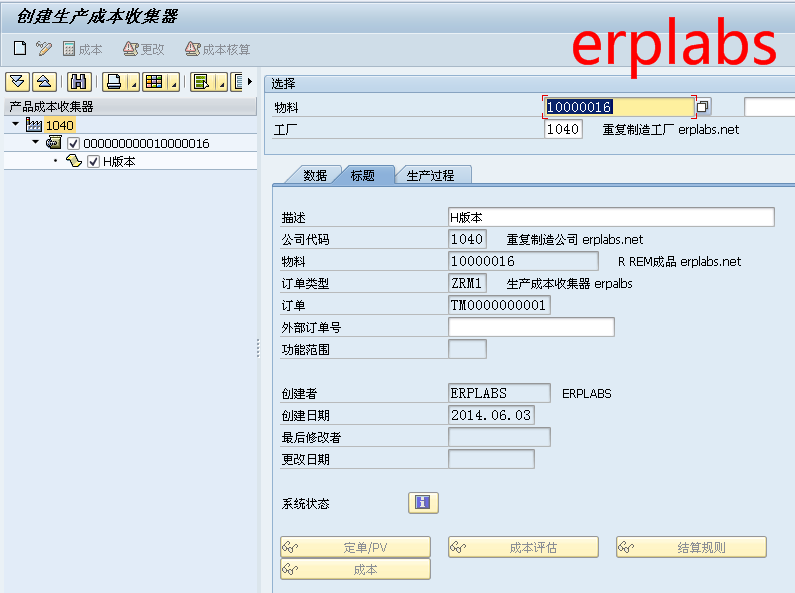Click the 外部订单号 input field
The height and width of the screenshot is (593, 795).
[531, 327]
